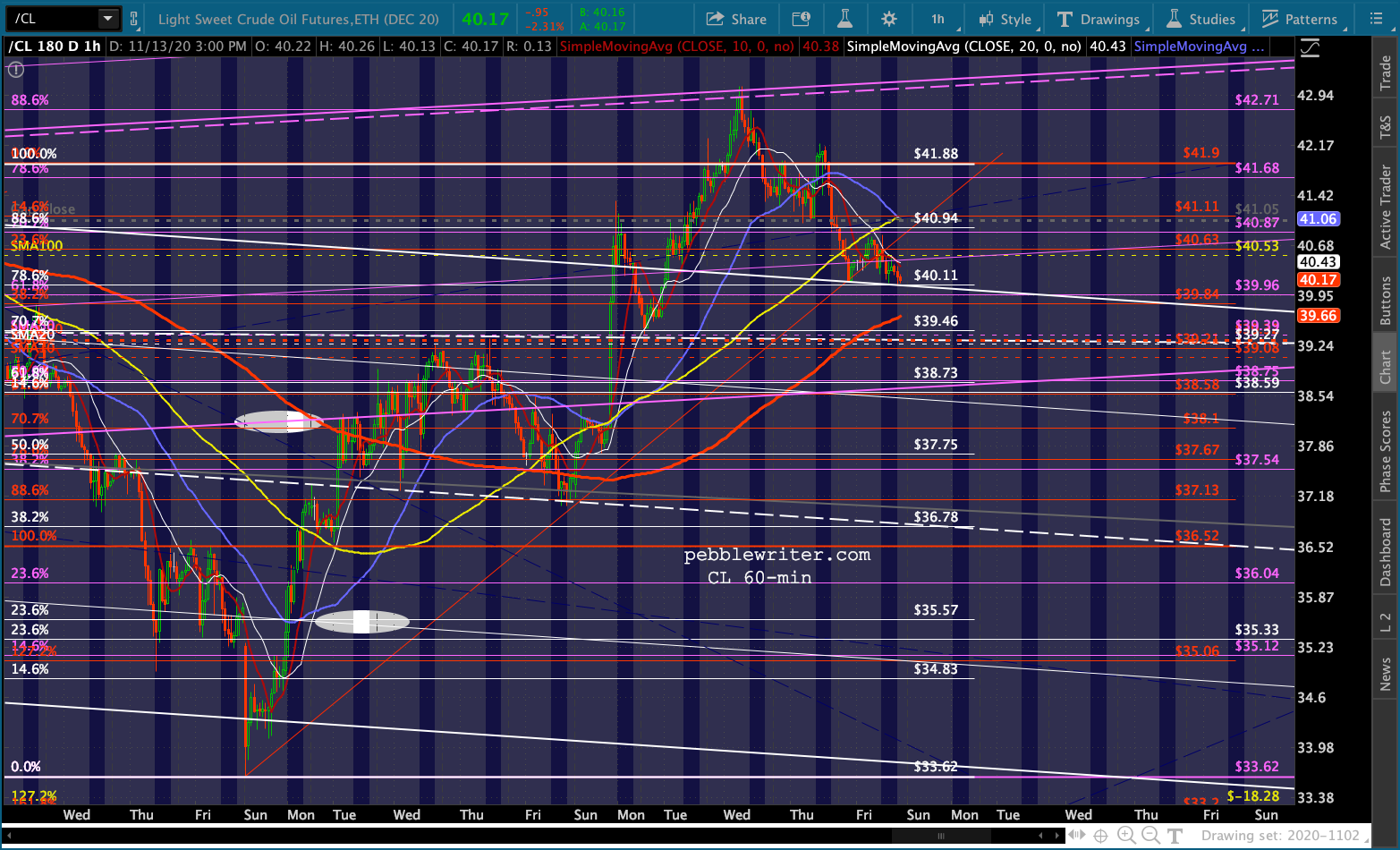
Task: Click the lower white ellipse drawing near 35.57
Action: 361,621
